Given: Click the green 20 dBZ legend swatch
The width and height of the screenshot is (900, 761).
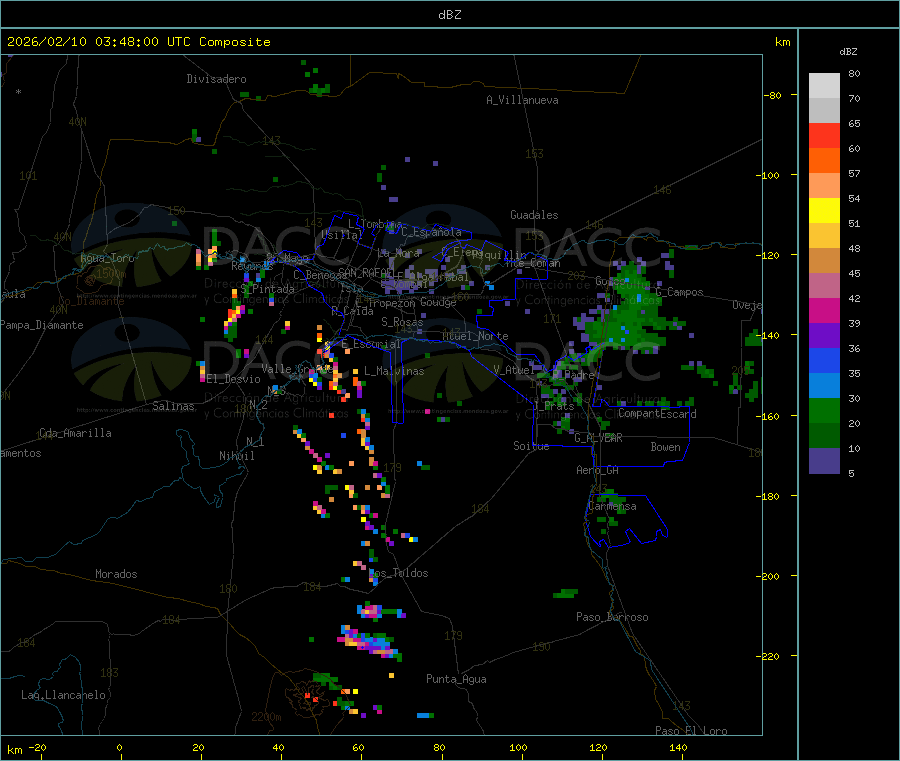Looking at the screenshot, I should 824,410.
